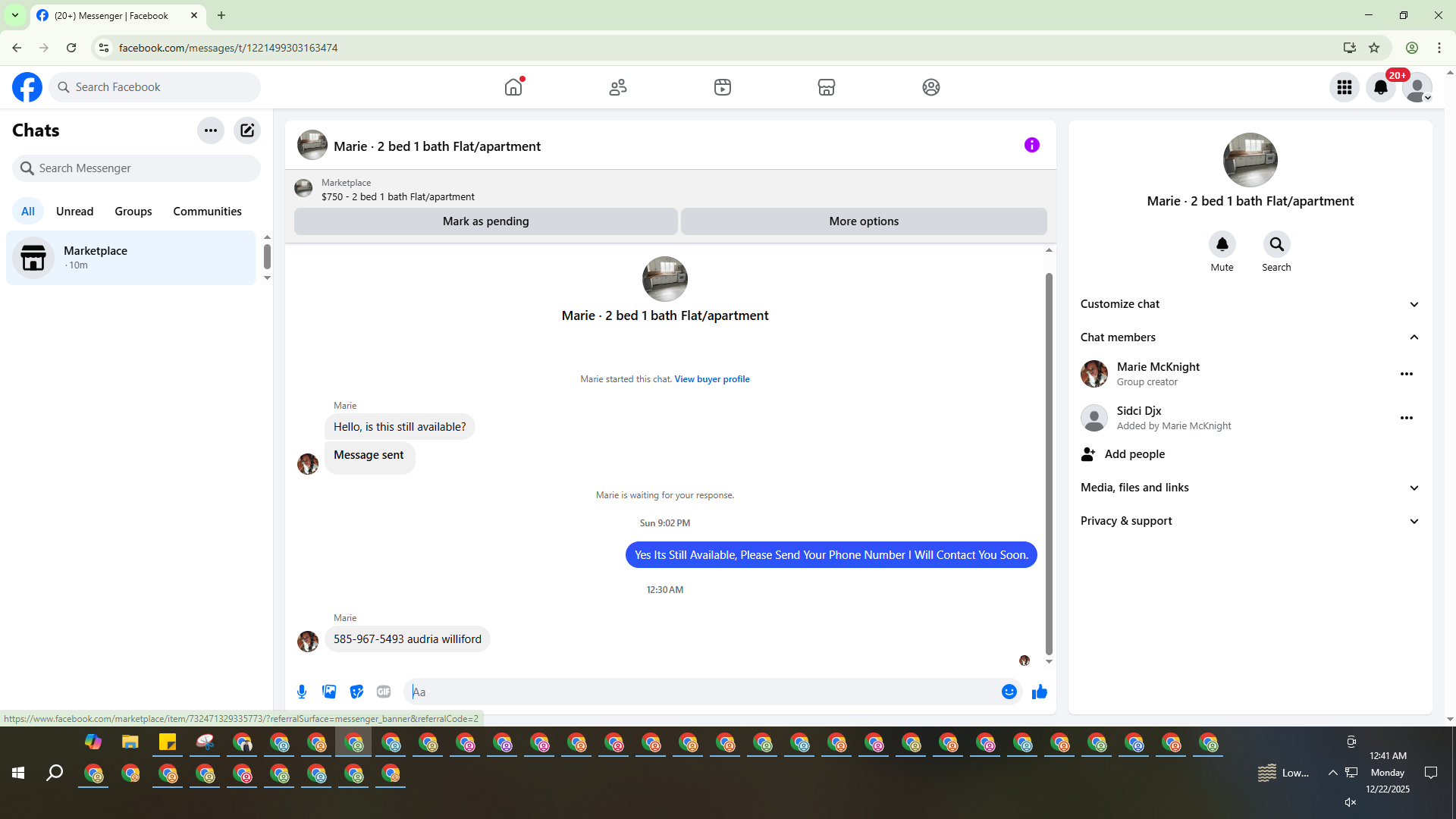Click the browser address bar URL
1456x819 pixels.
pyautogui.click(x=228, y=48)
